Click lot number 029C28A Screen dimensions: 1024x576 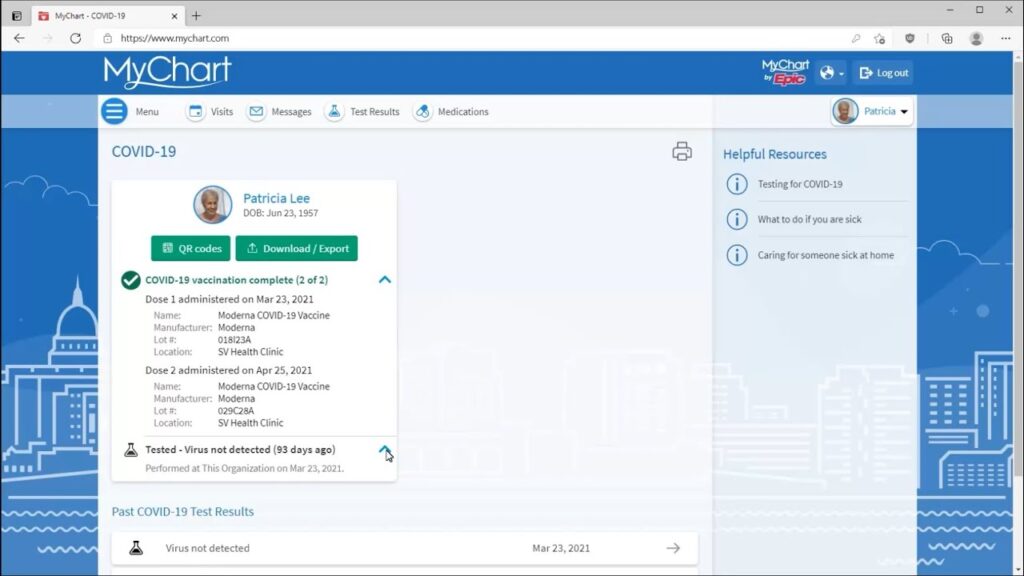(x=236, y=411)
